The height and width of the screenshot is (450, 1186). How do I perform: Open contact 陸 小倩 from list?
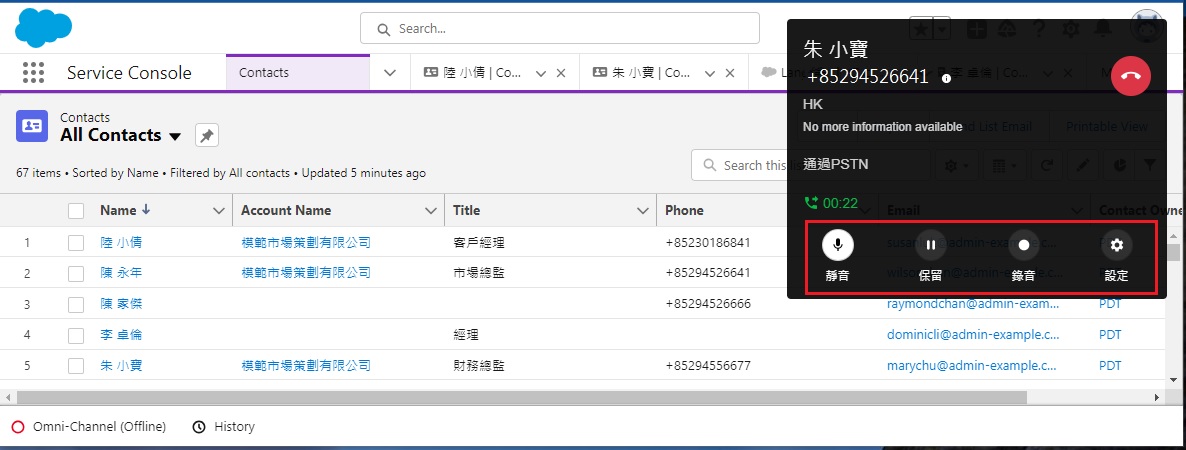(x=121, y=243)
